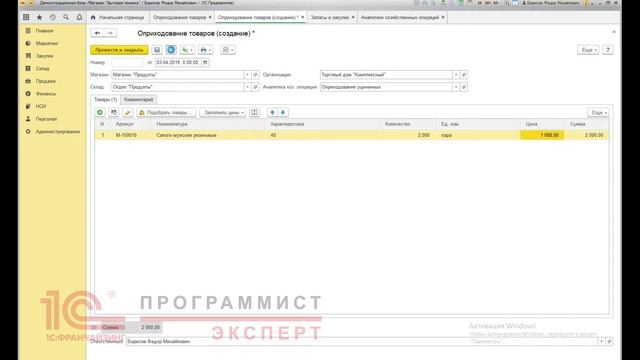Open the Еще menu above the goods table
The height and width of the screenshot is (360, 640).
[598, 112]
